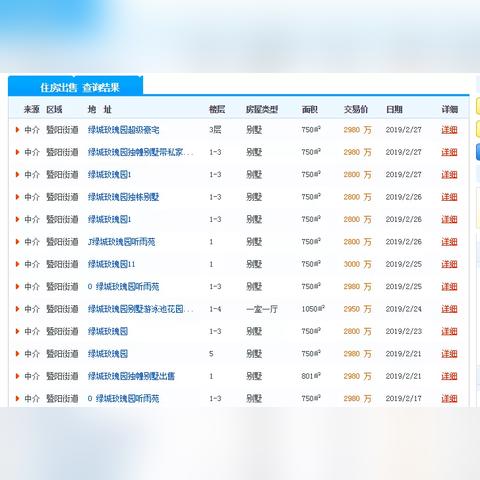Open 绿城玫瑰园听雨苑 listing dated 2019/2/25
480x480 pixels.
point(123,287)
